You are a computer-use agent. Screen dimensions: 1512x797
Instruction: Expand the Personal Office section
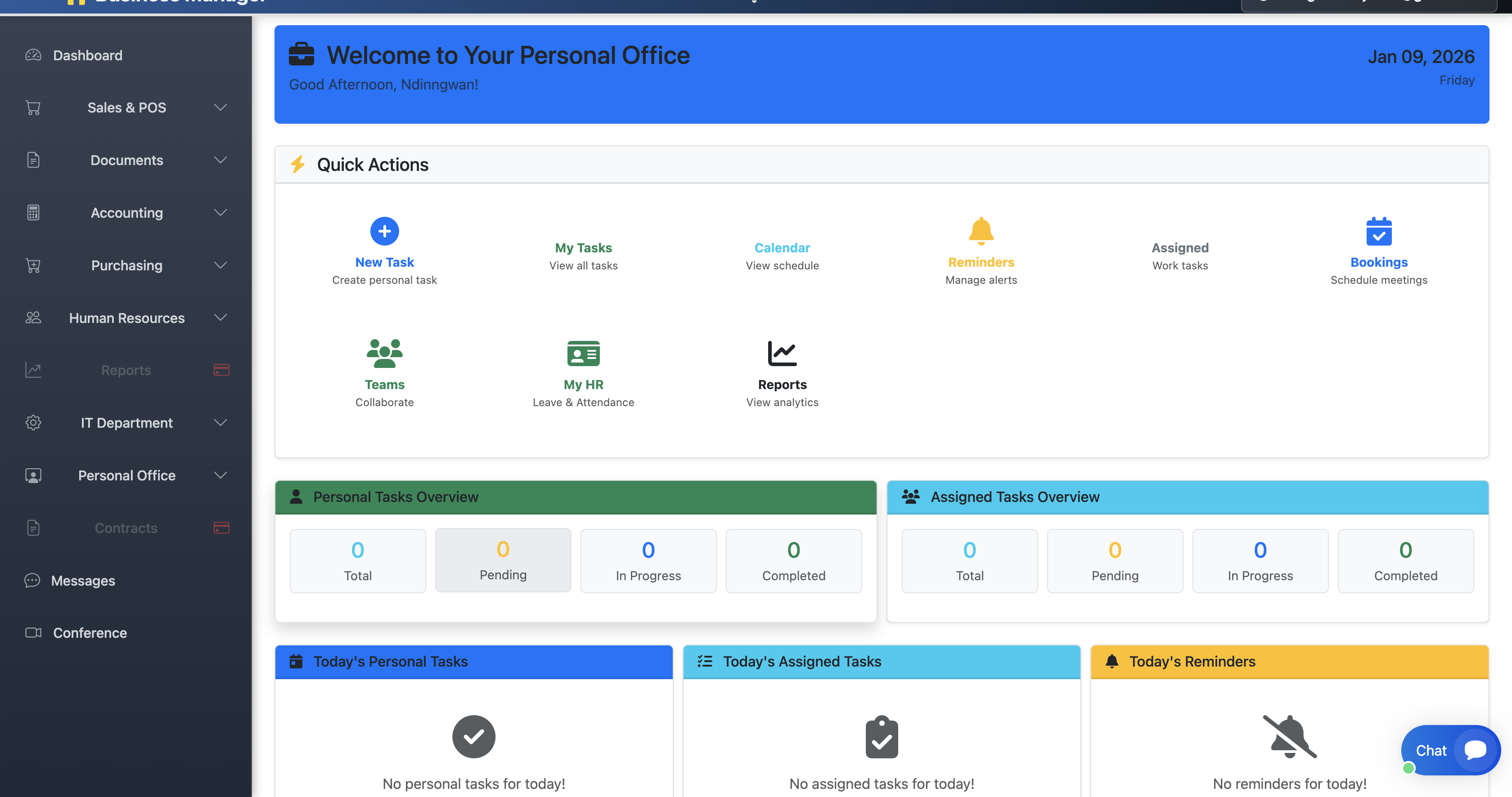pyautogui.click(x=127, y=475)
